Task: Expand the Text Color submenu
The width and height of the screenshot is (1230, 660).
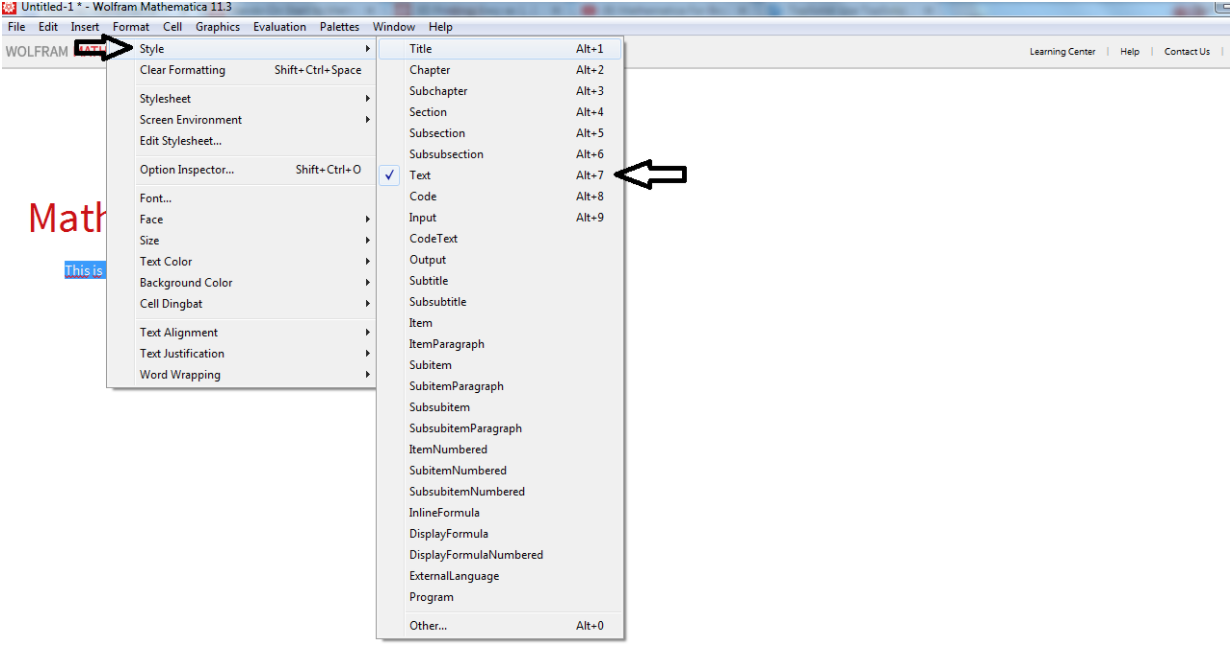Action: (242, 261)
